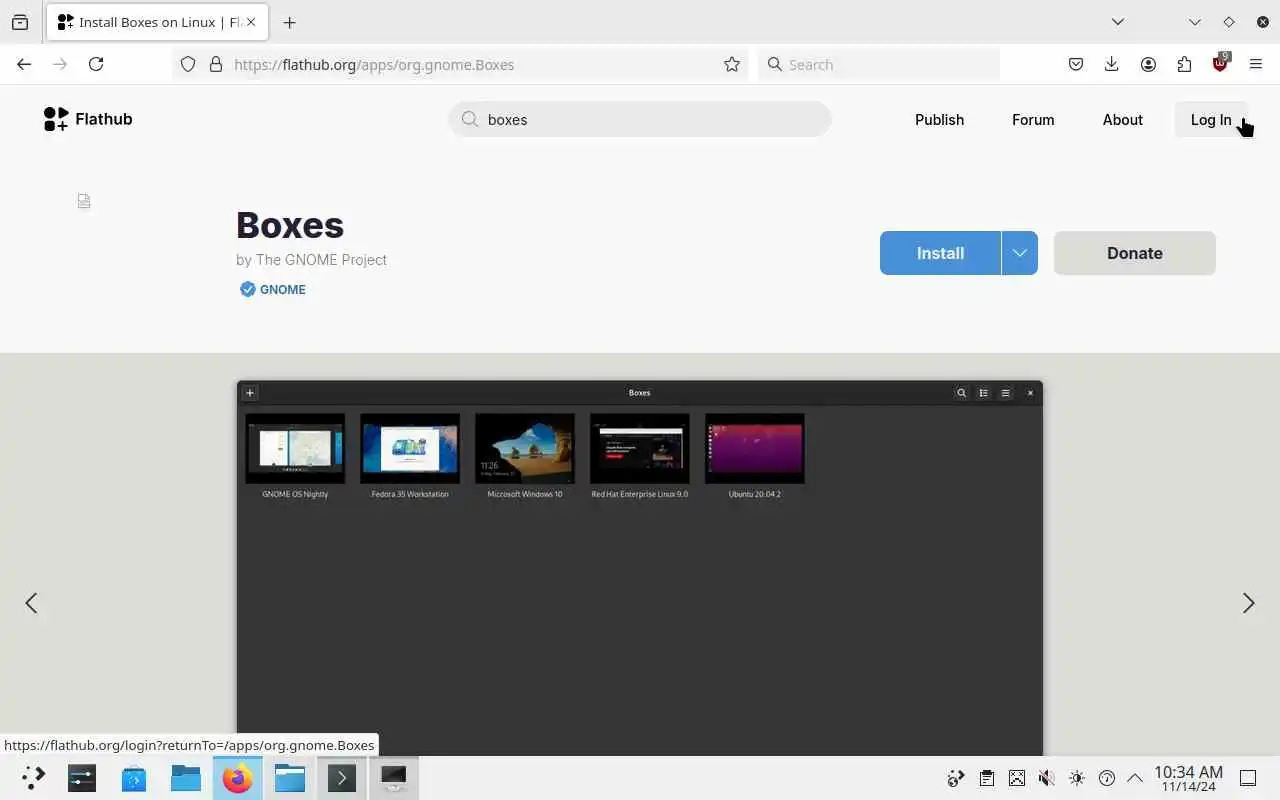Go back to the previous page
The width and height of the screenshot is (1280, 800).
24,64
